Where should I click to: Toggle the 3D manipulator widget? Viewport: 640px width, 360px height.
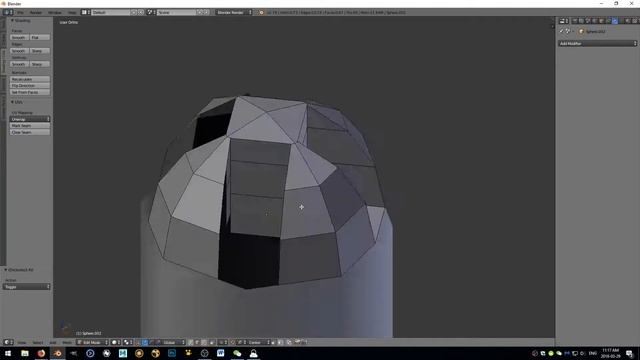pos(139,342)
